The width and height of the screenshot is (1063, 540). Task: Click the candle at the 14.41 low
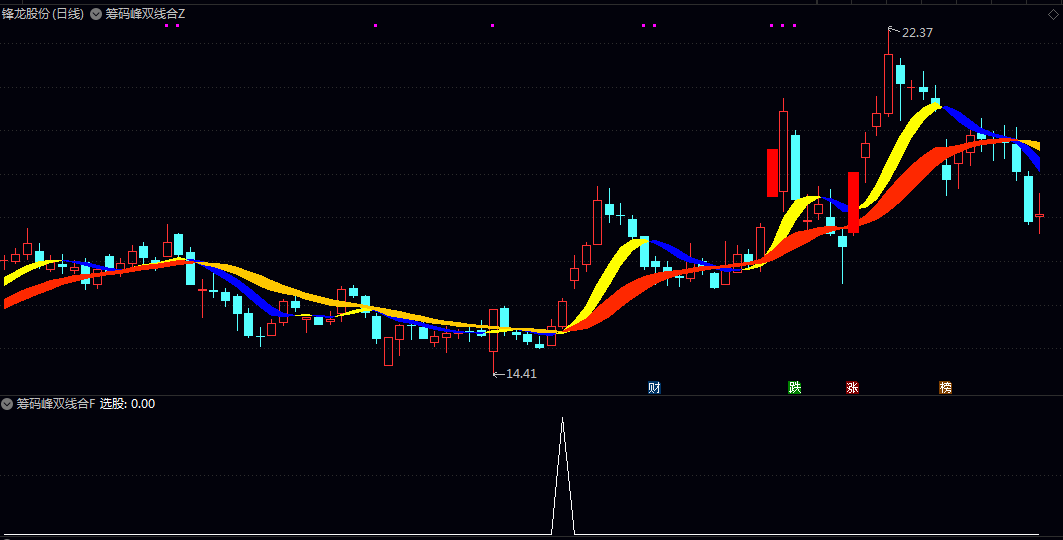(494, 331)
